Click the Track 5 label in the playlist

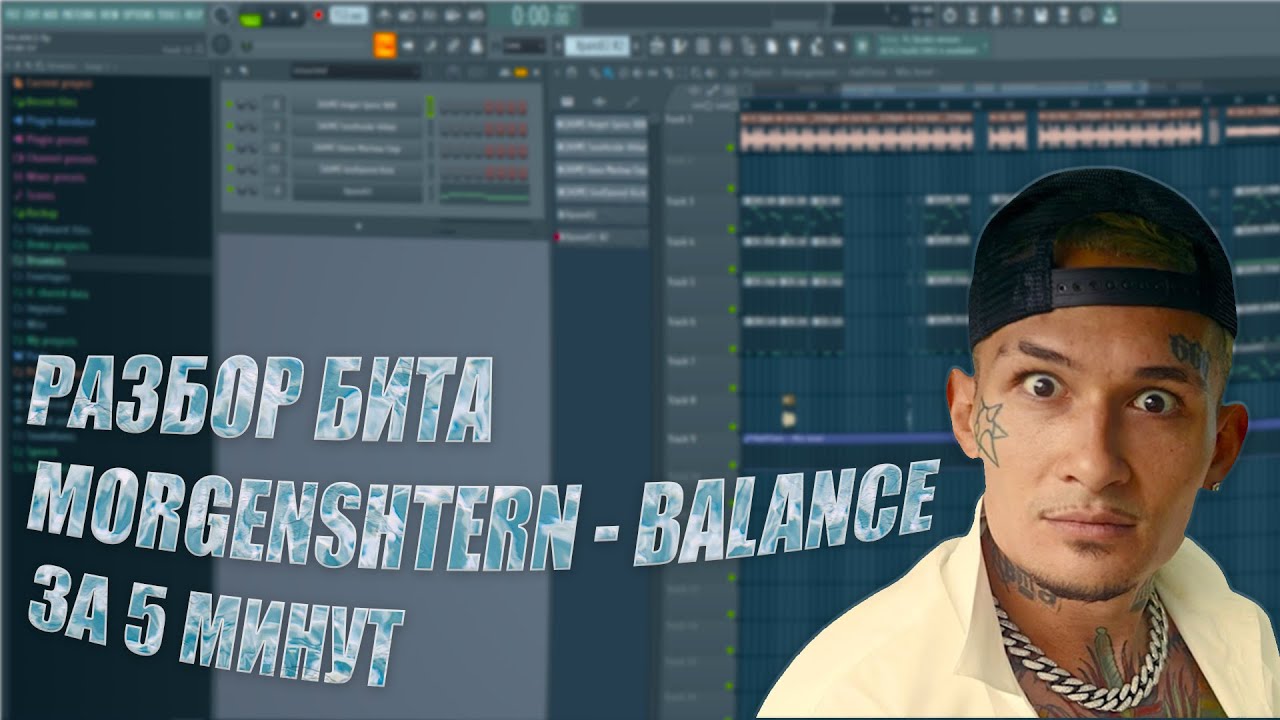(x=680, y=282)
